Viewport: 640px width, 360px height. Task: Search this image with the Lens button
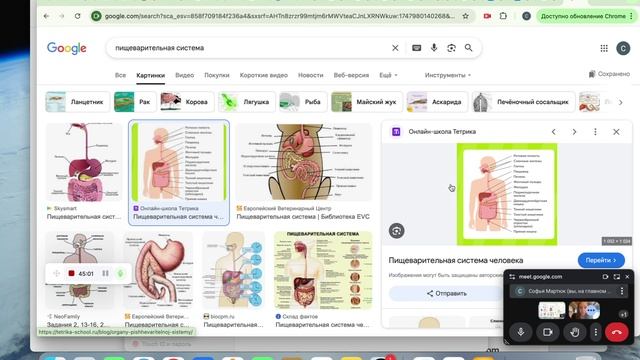[x=396, y=231]
